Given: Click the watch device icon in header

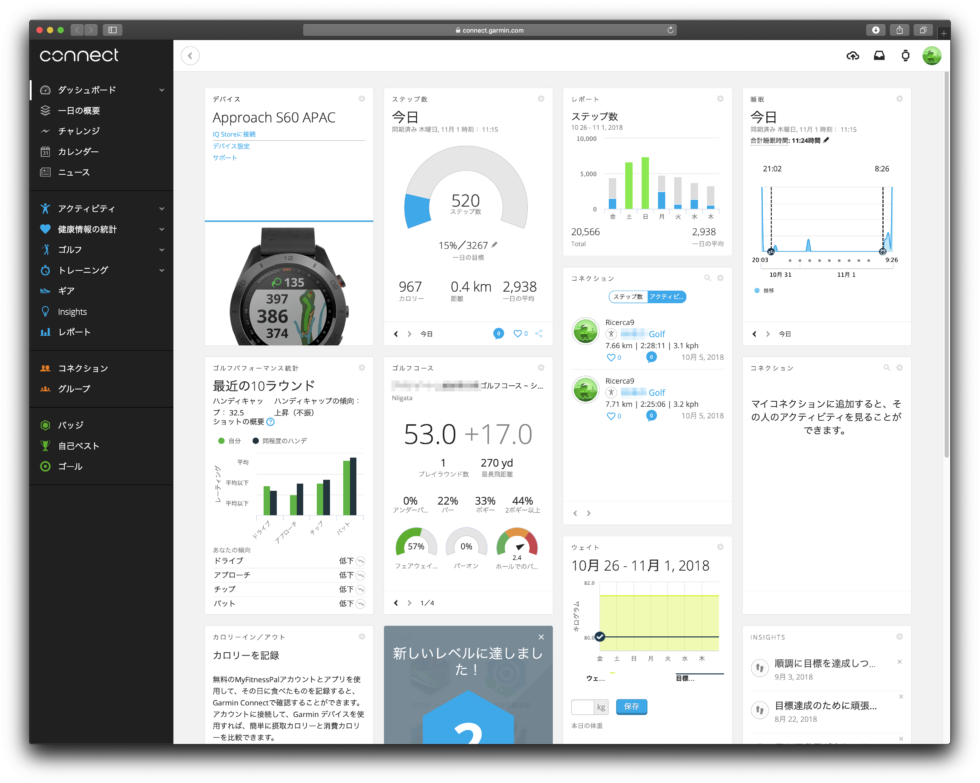Looking at the screenshot, I should click(x=905, y=56).
